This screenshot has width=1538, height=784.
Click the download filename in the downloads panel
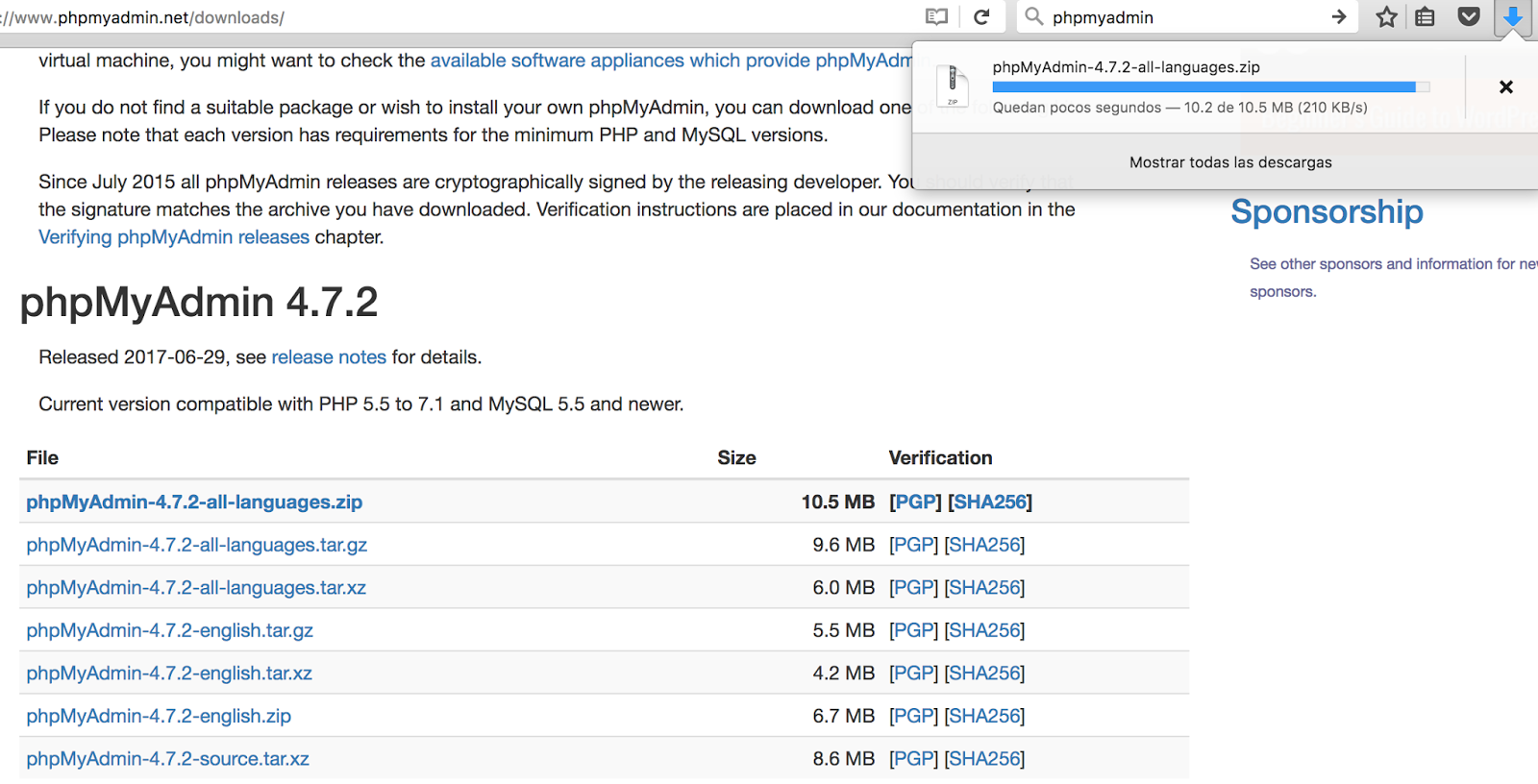pos(1127,67)
